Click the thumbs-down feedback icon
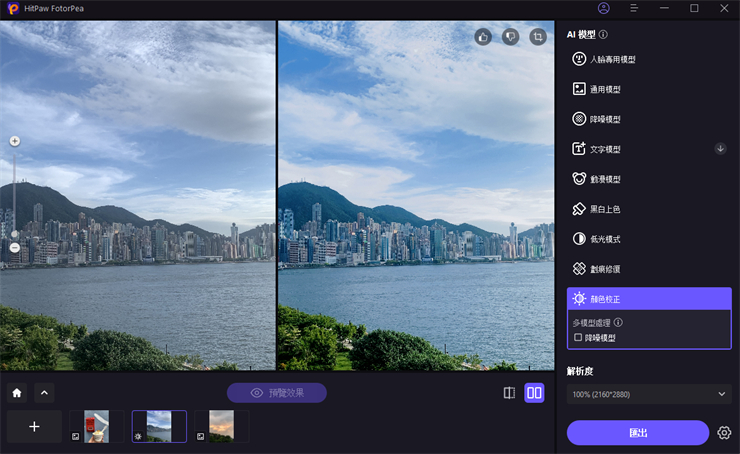 click(510, 37)
